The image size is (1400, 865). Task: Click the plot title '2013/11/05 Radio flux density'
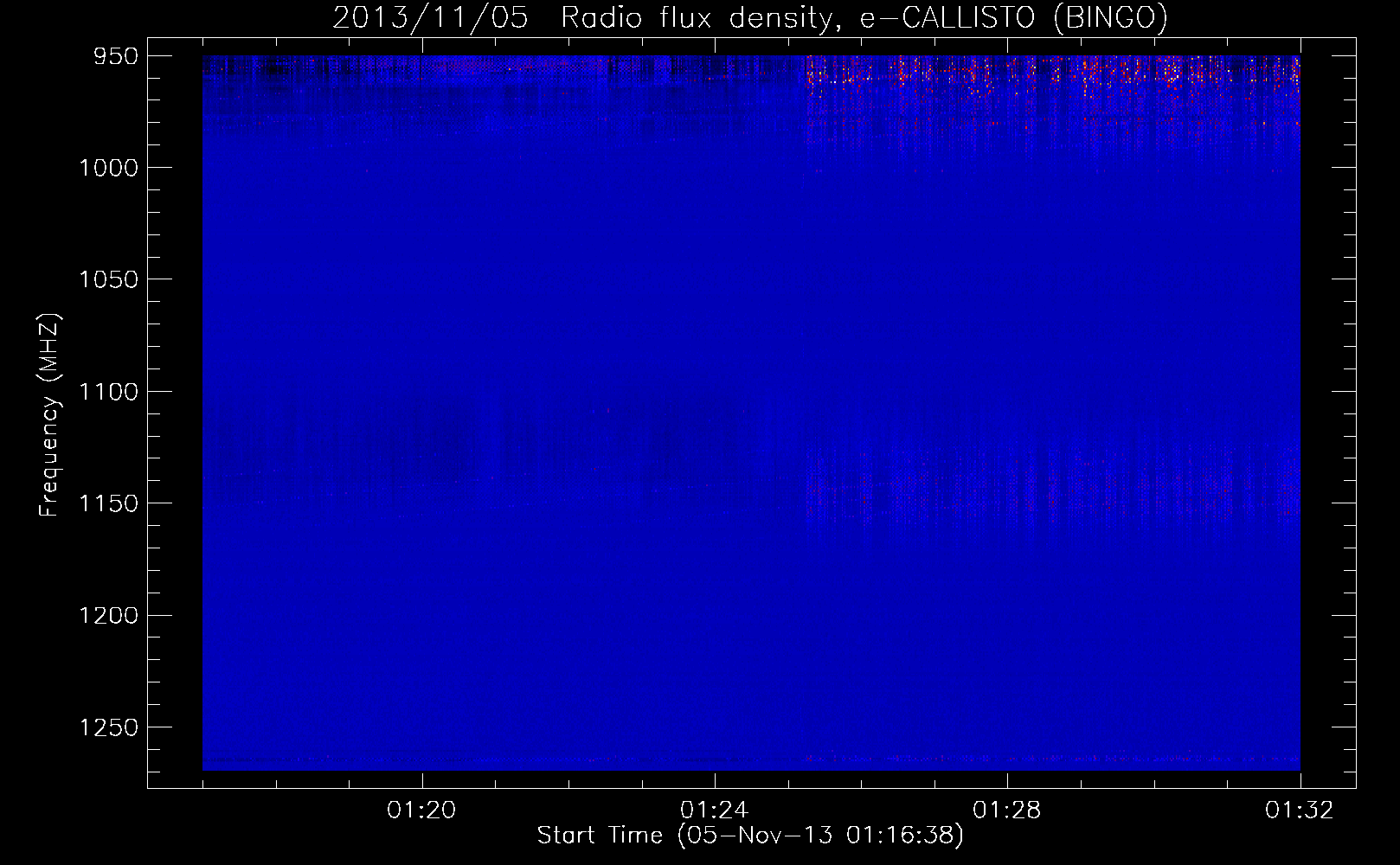click(x=749, y=18)
